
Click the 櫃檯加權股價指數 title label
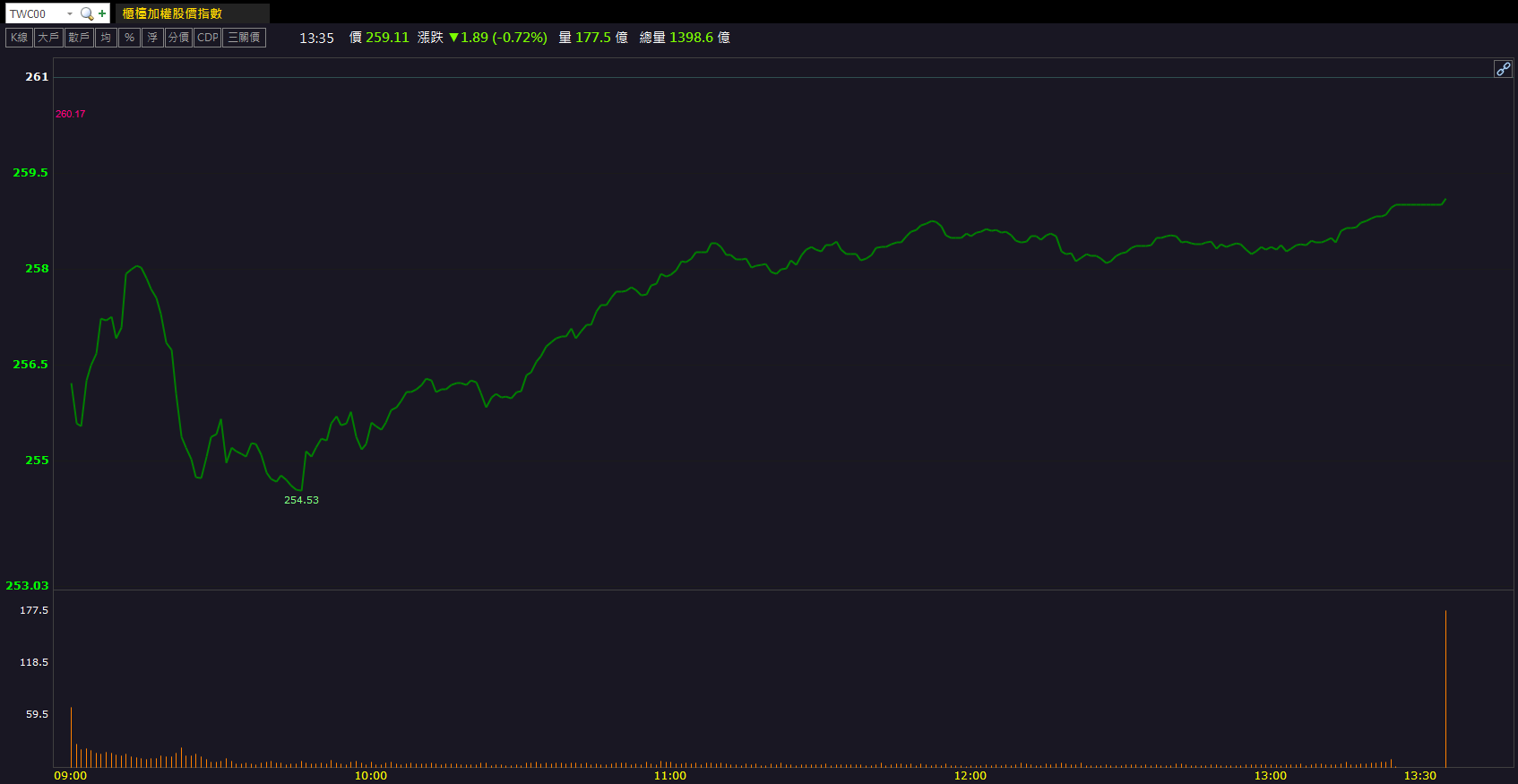(x=172, y=13)
